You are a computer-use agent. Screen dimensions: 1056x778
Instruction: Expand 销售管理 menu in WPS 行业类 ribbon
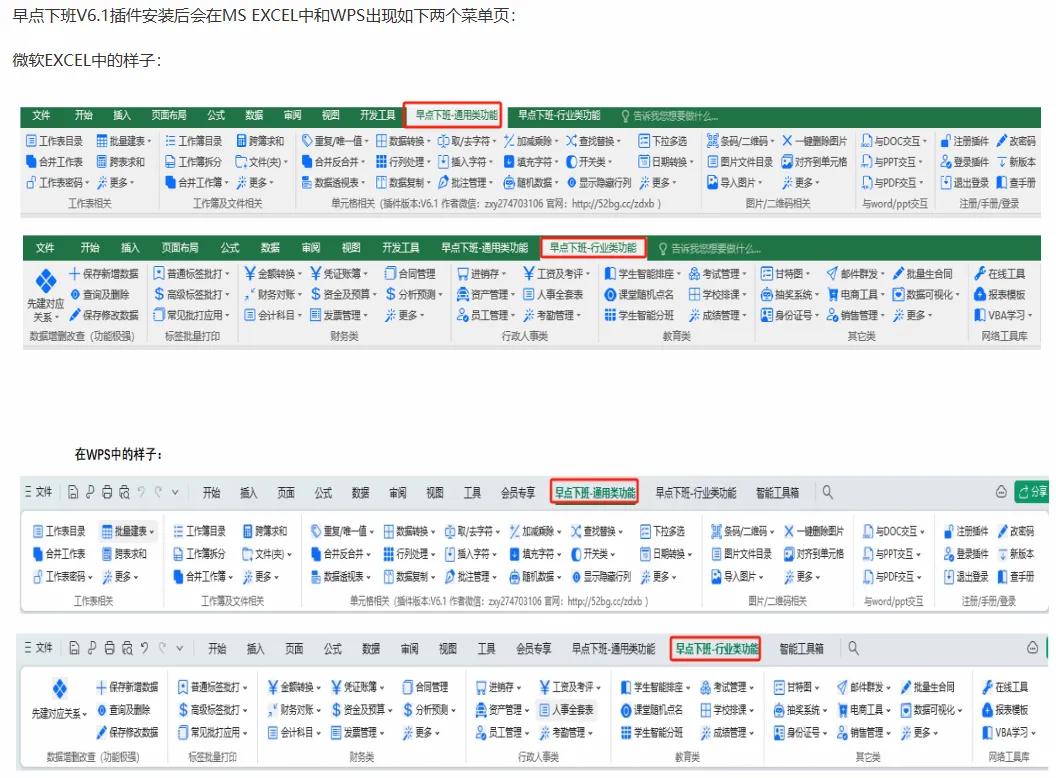click(865, 732)
